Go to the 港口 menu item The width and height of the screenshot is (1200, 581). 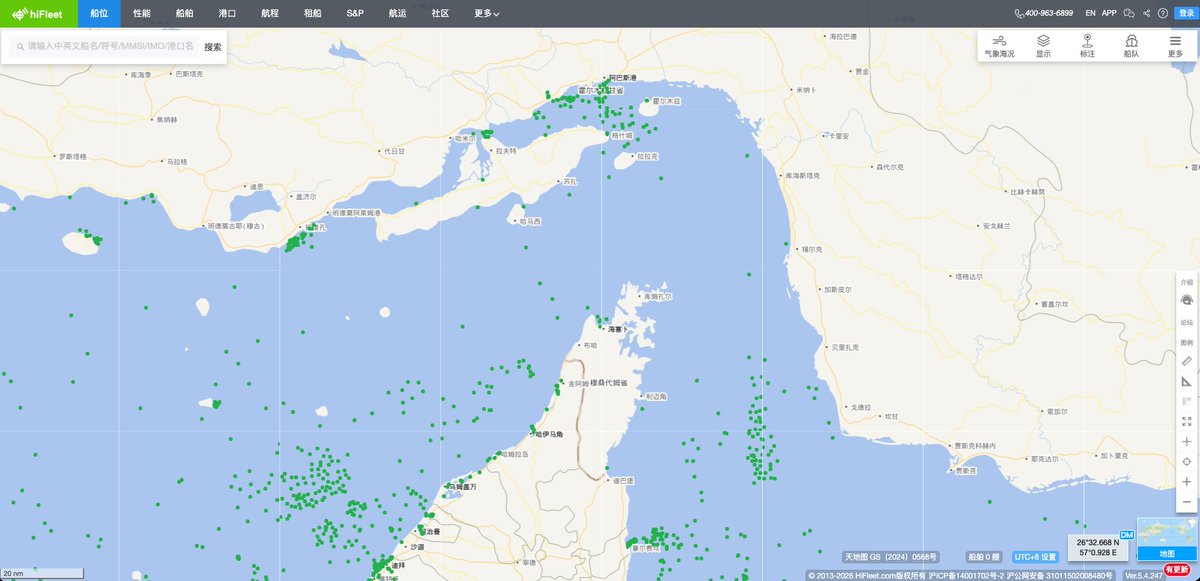(227, 14)
